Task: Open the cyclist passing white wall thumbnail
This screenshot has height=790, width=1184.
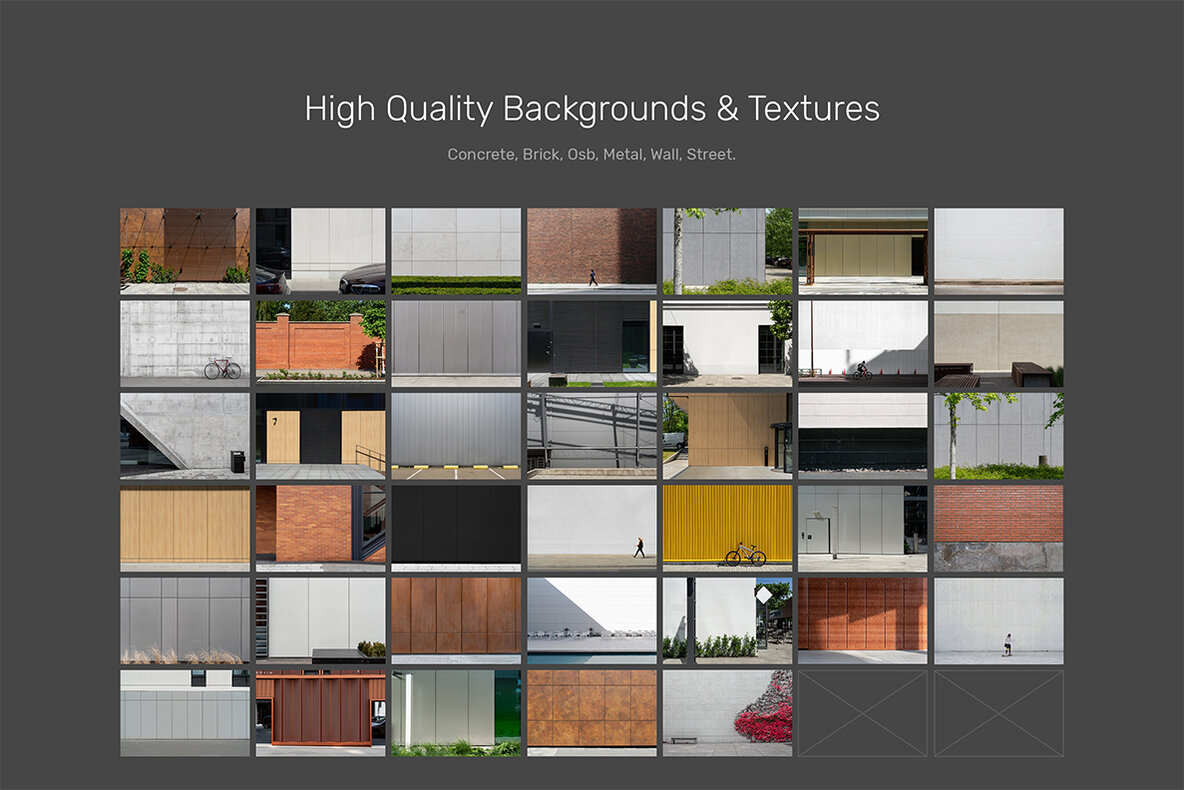Action: 862,342
